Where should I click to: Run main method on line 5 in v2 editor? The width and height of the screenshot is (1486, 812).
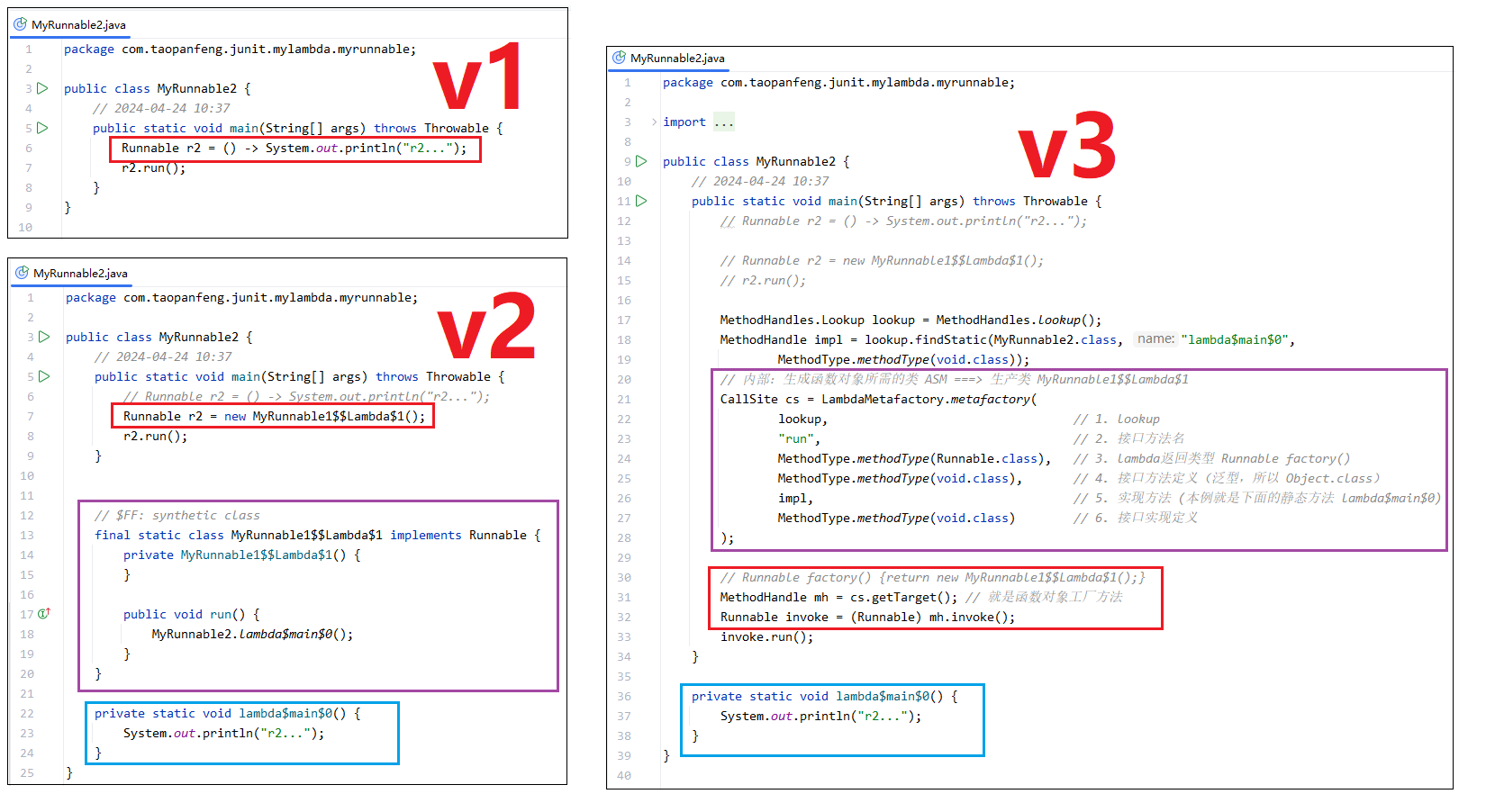[44, 376]
